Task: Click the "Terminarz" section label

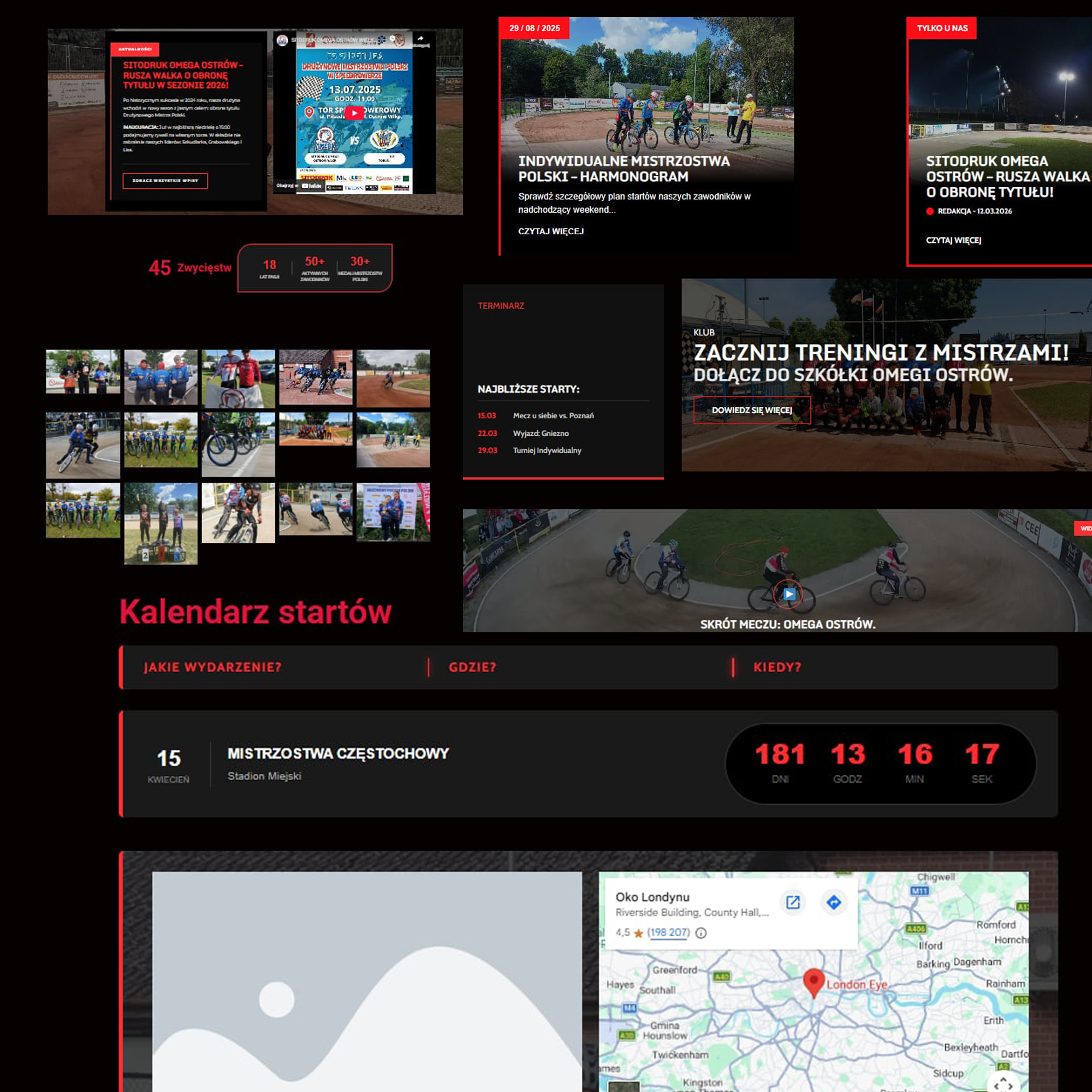Action: [x=501, y=306]
